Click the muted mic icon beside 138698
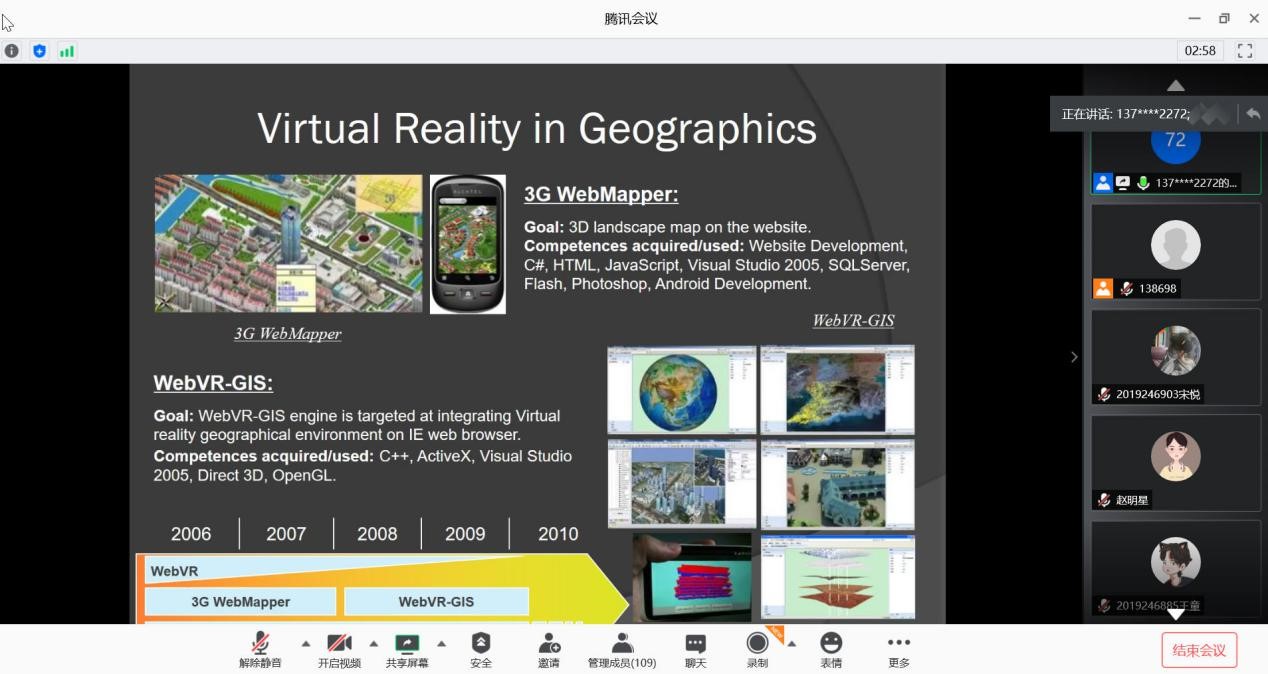The image size is (1268, 674). (1126, 289)
